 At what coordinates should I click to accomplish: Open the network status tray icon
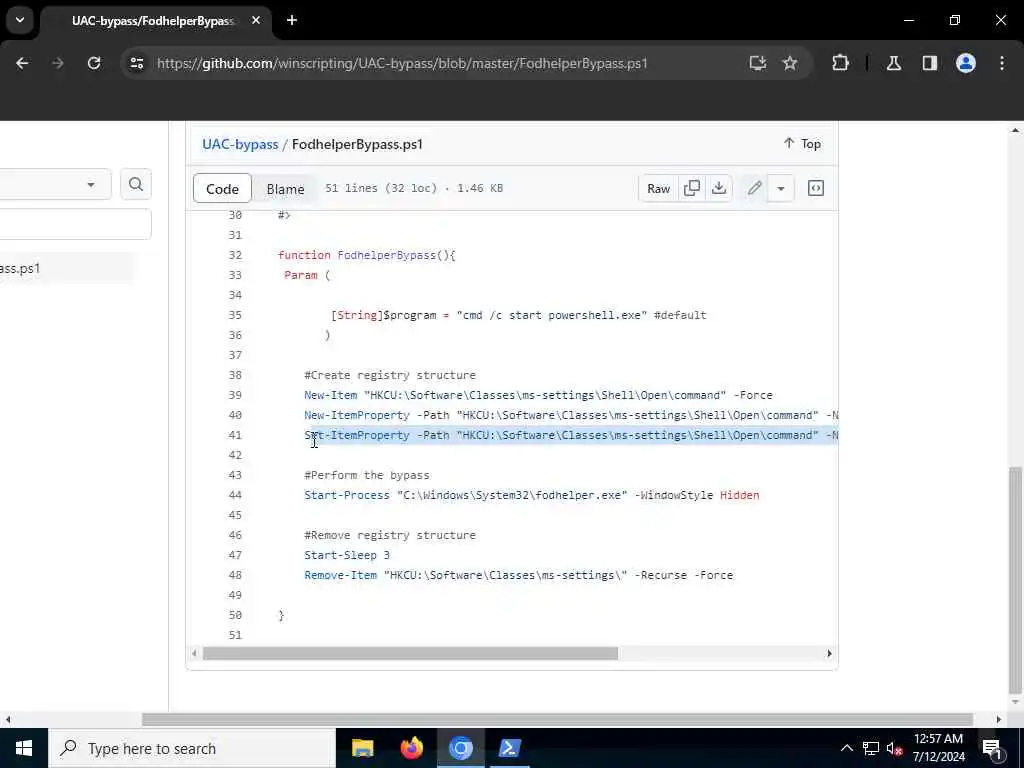pyautogui.click(x=871, y=748)
